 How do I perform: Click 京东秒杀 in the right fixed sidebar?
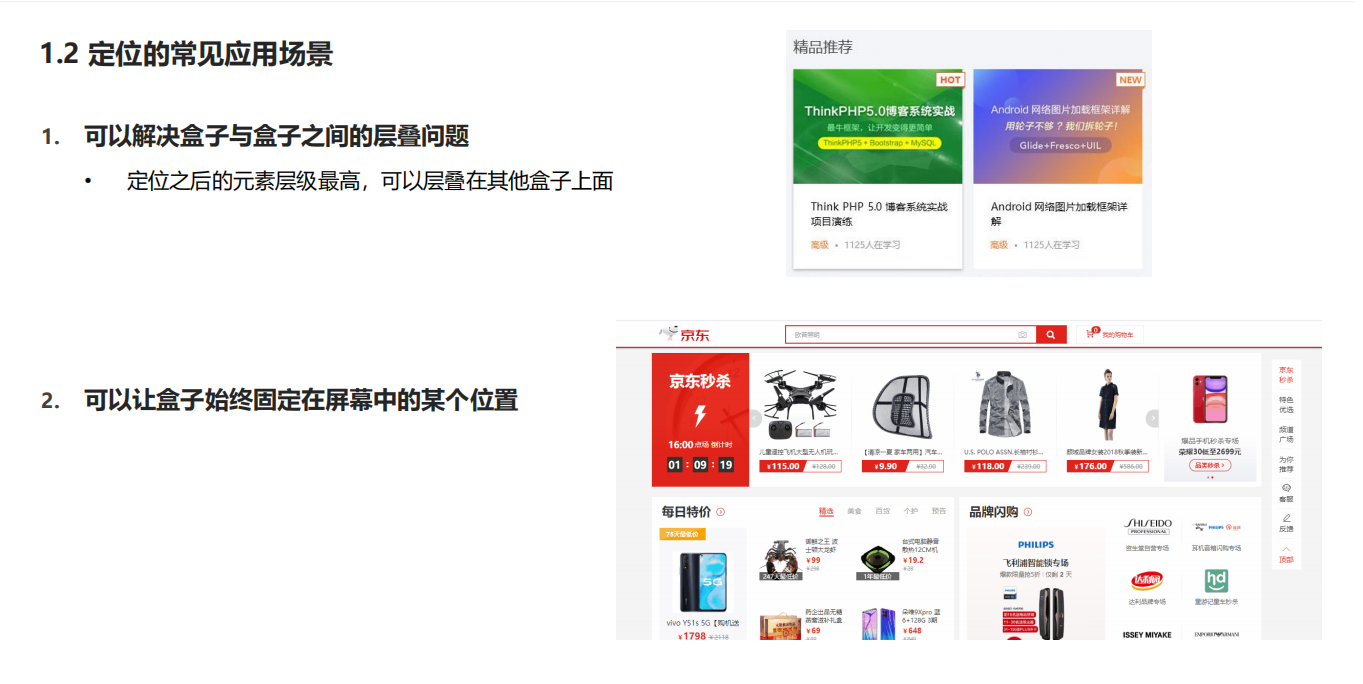(x=1286, y=375)
